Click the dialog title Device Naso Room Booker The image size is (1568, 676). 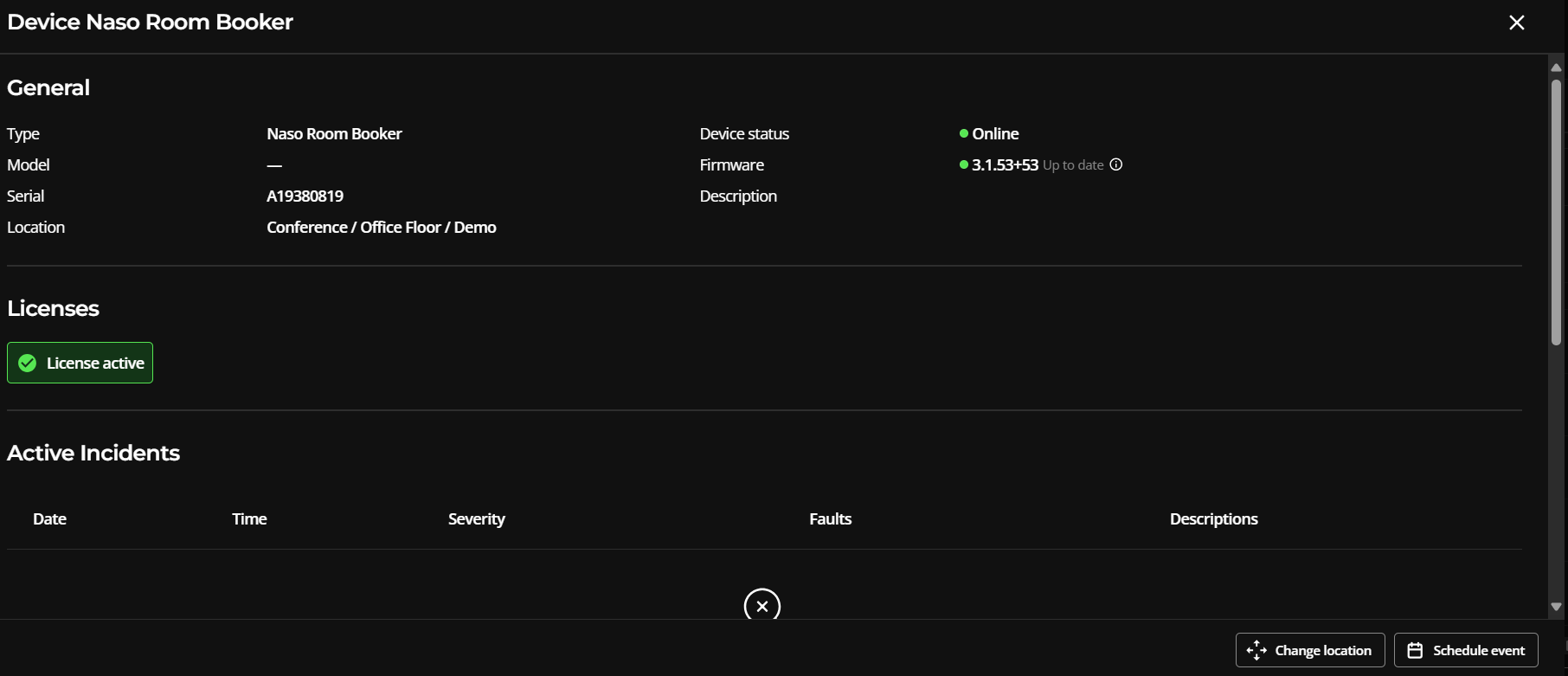tap(150, 22)
